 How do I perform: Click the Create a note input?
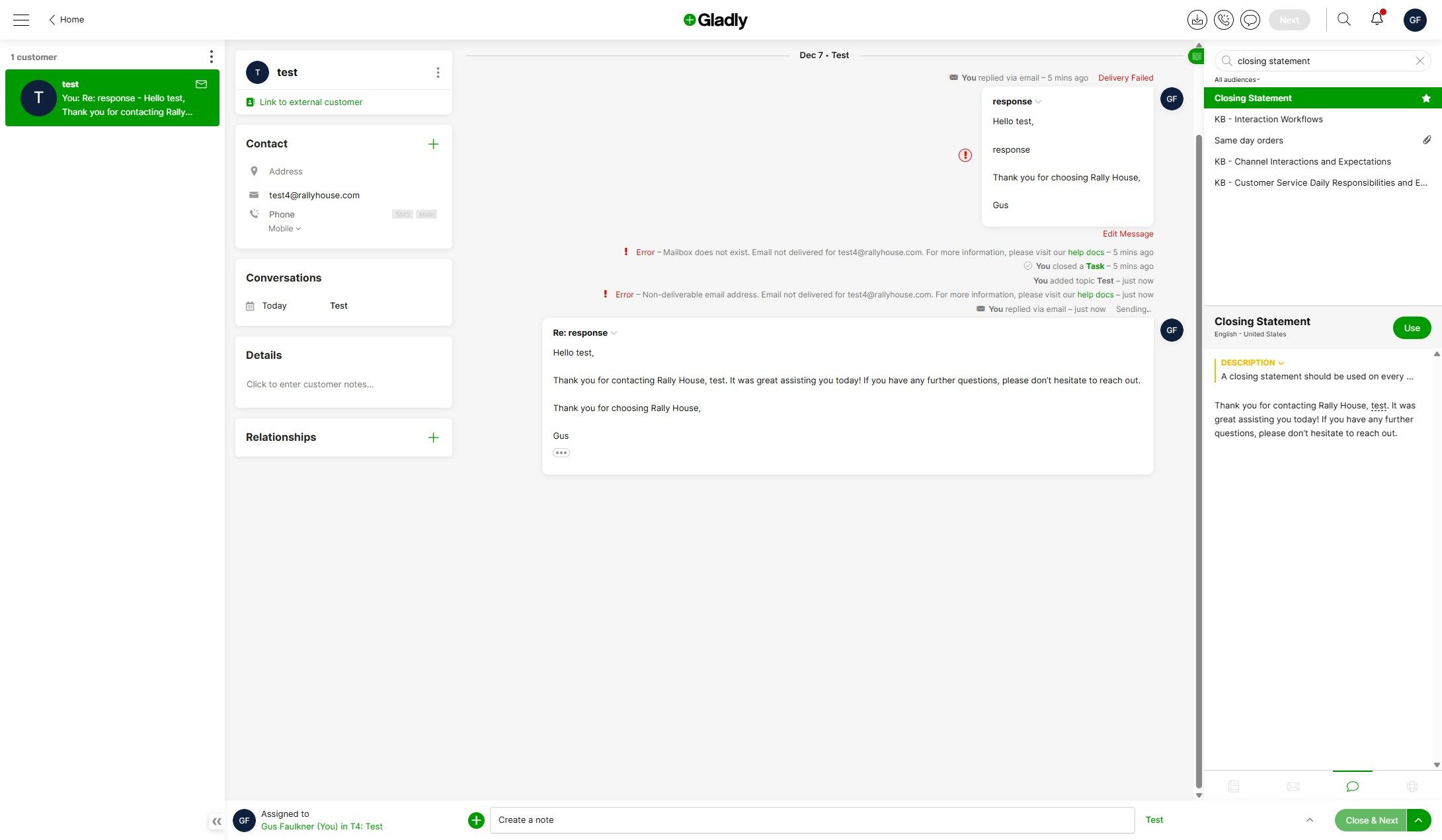[812, 820]
